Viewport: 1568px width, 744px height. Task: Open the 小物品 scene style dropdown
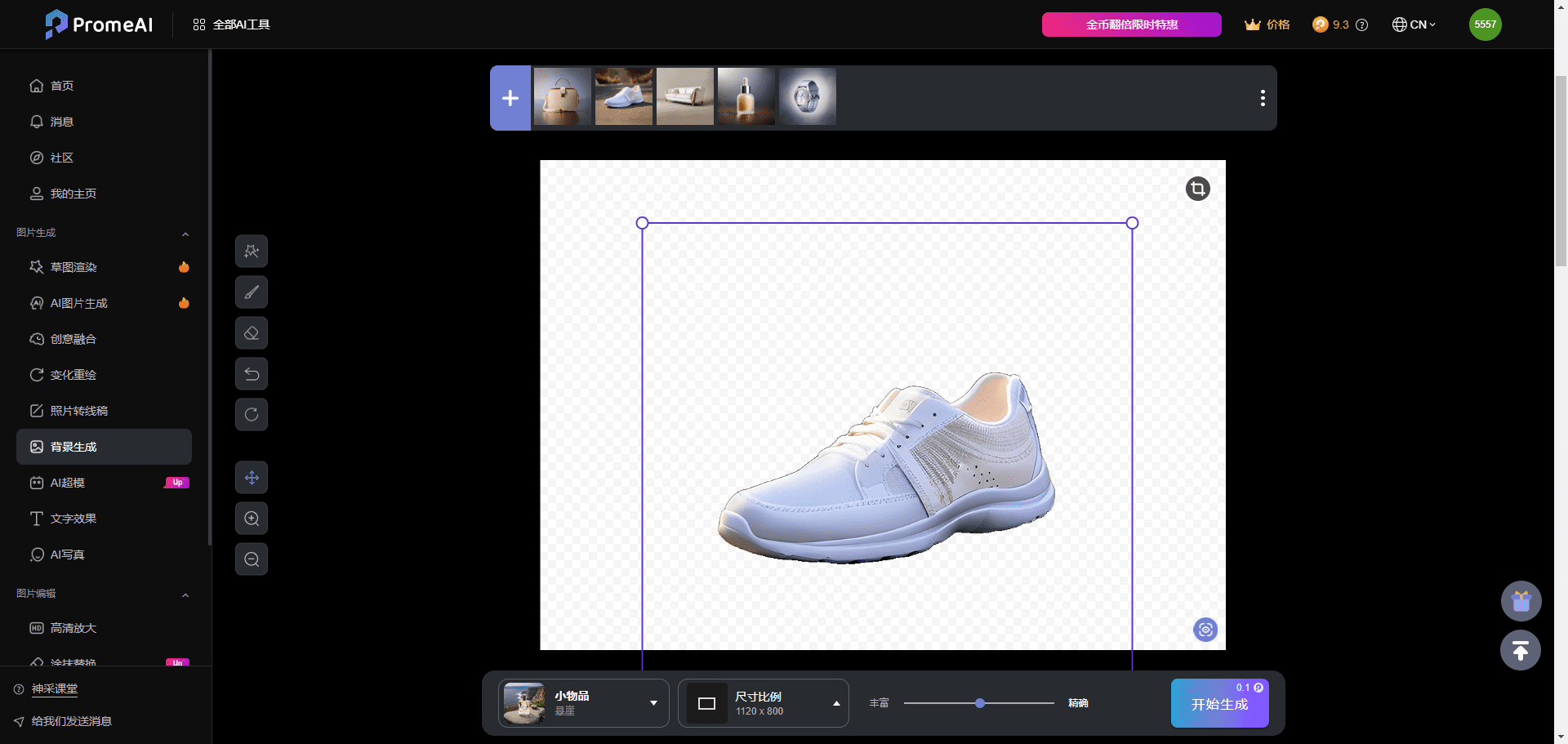point(583,703)
